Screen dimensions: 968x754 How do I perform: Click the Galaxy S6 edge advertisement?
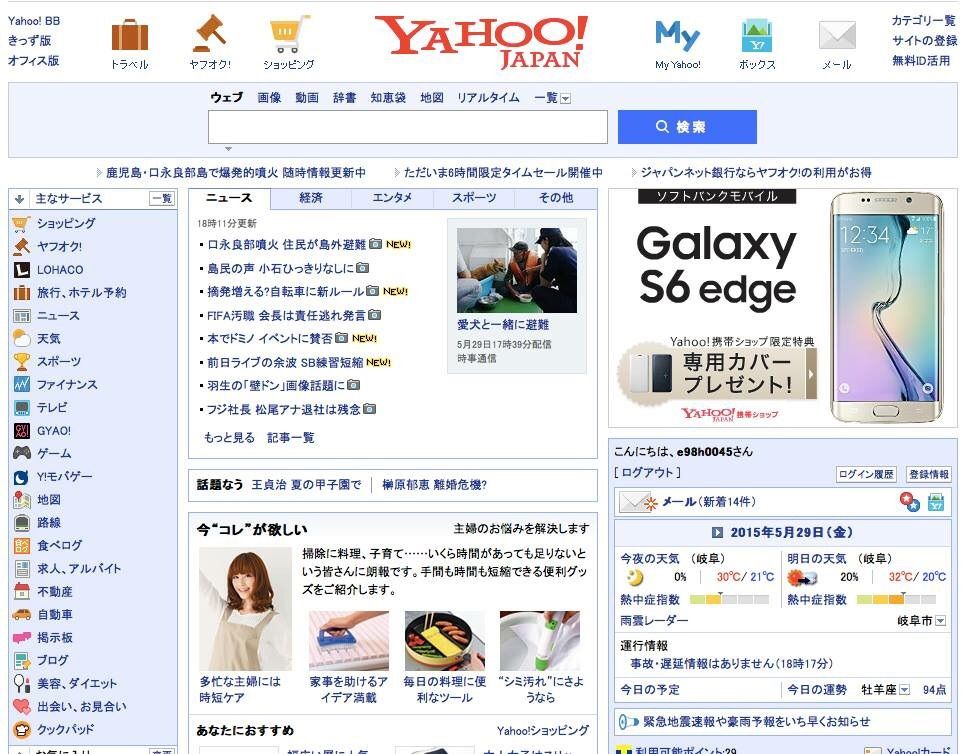[783, 308]
